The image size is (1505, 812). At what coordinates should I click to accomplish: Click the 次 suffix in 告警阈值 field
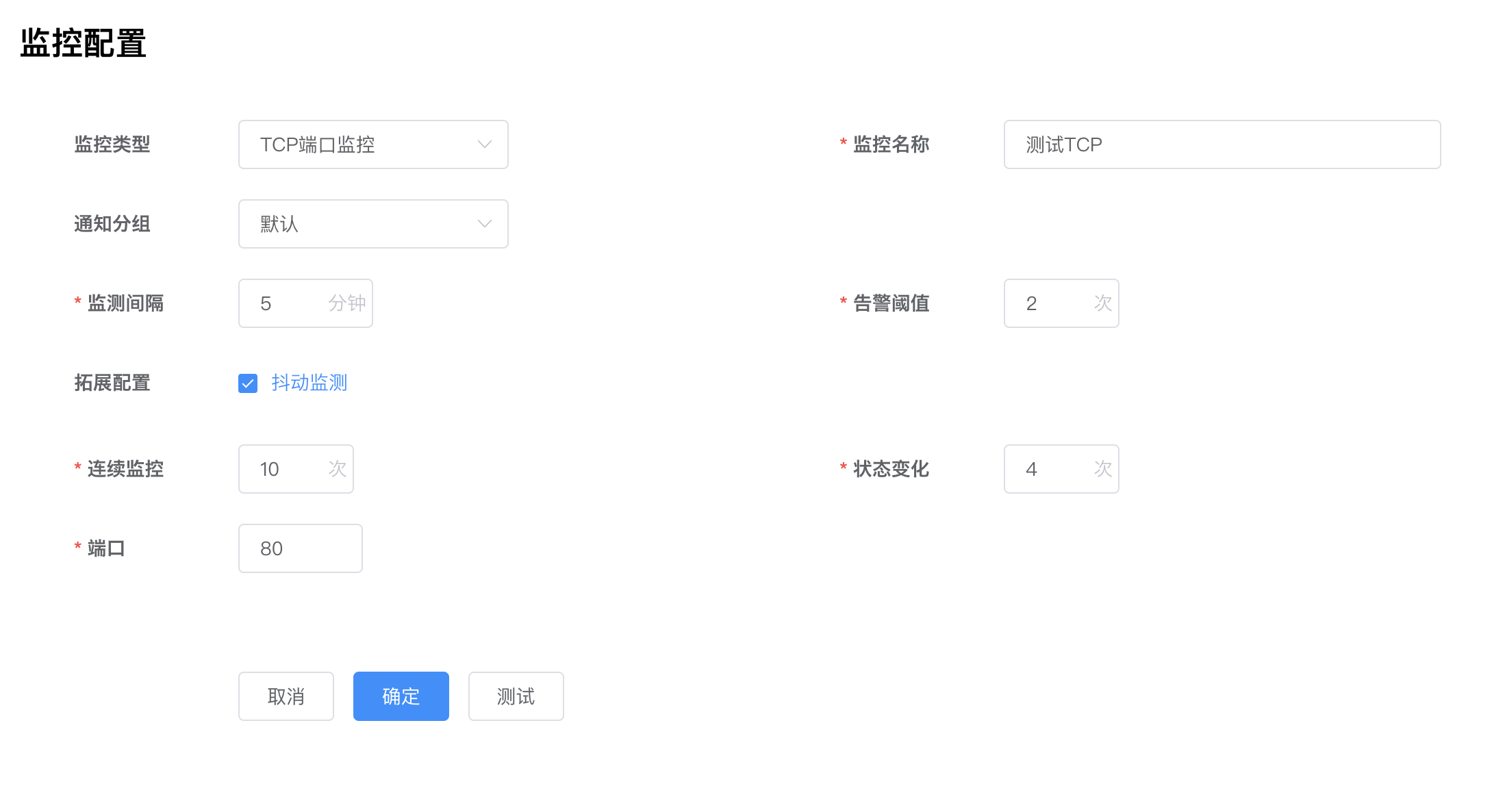(1103, 303)
